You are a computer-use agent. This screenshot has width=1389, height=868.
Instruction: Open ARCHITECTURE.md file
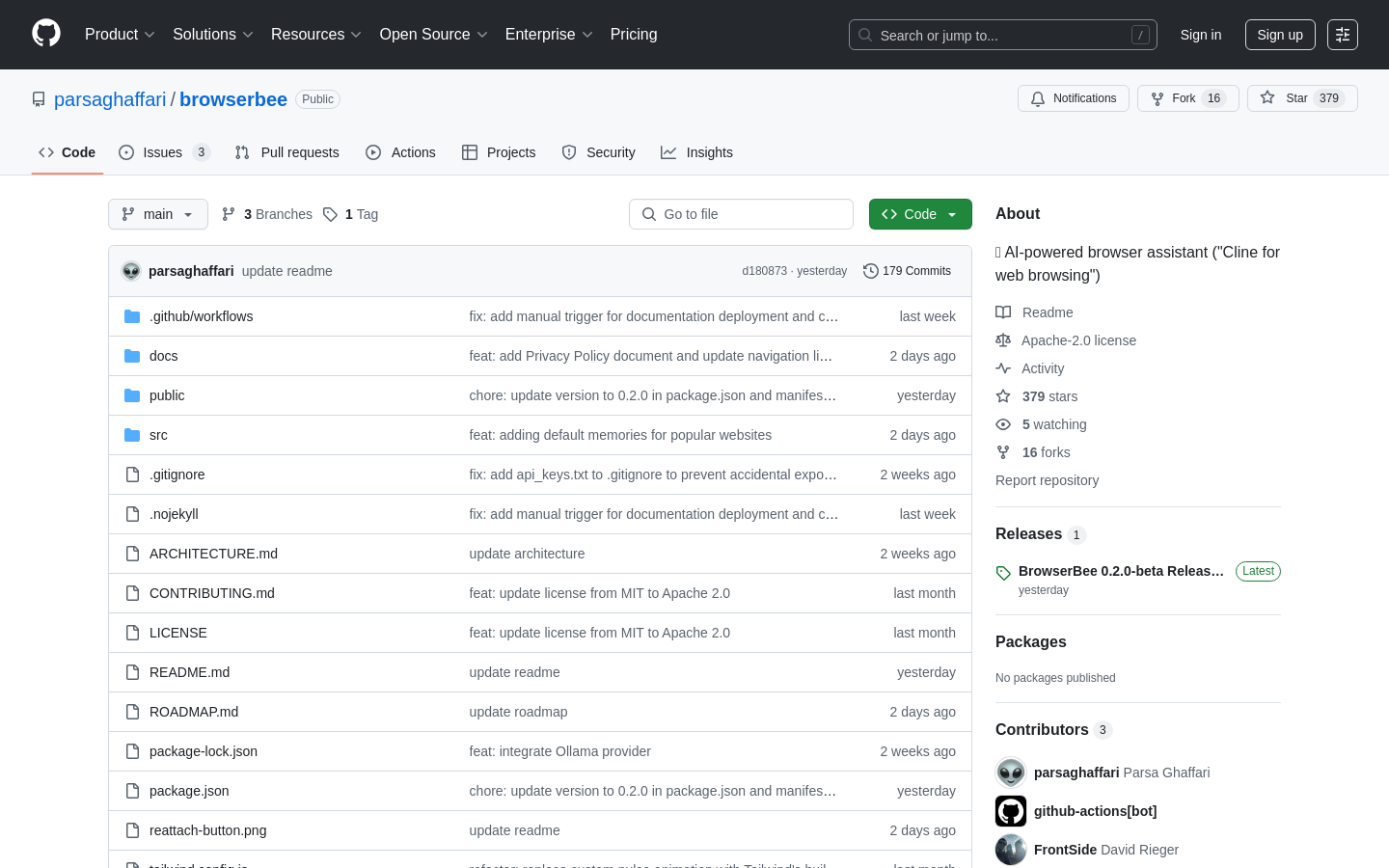tap(213, 554)
